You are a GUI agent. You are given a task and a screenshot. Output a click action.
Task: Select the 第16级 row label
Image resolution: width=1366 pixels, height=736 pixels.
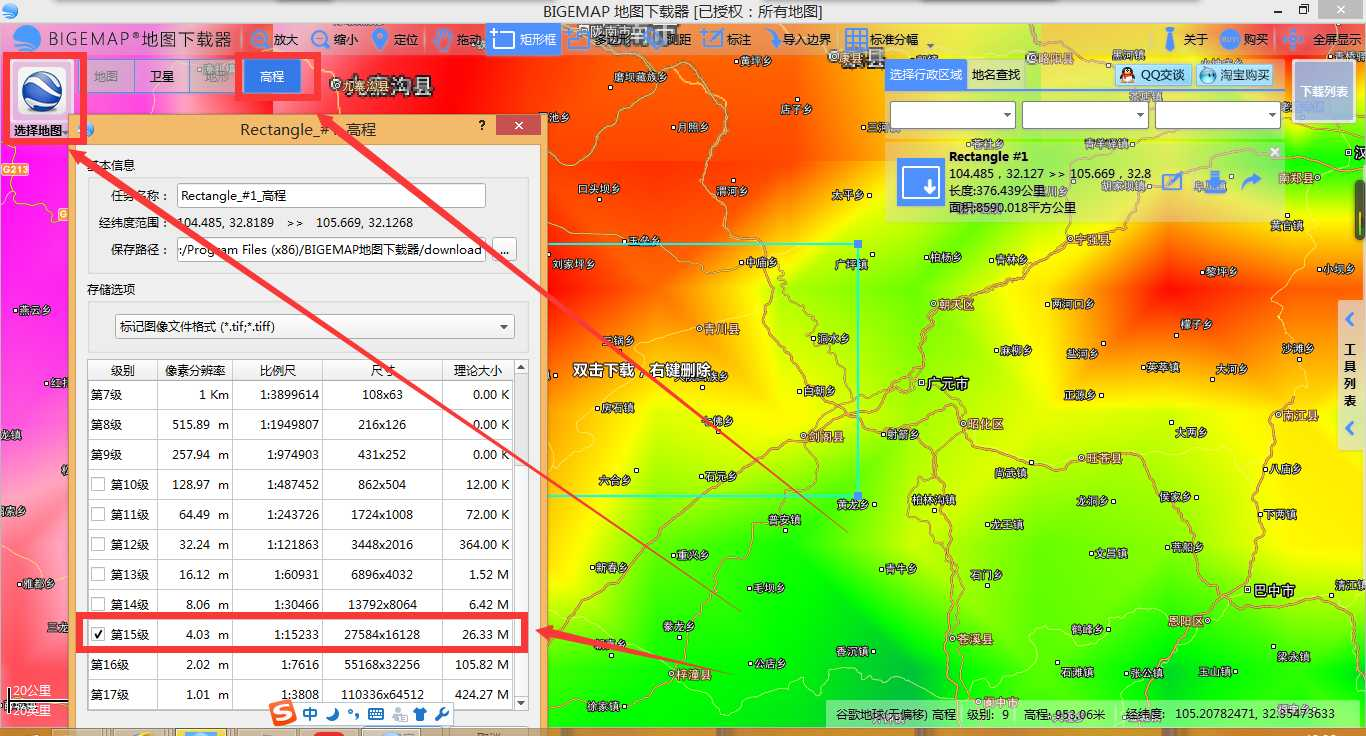coord(110,665)
